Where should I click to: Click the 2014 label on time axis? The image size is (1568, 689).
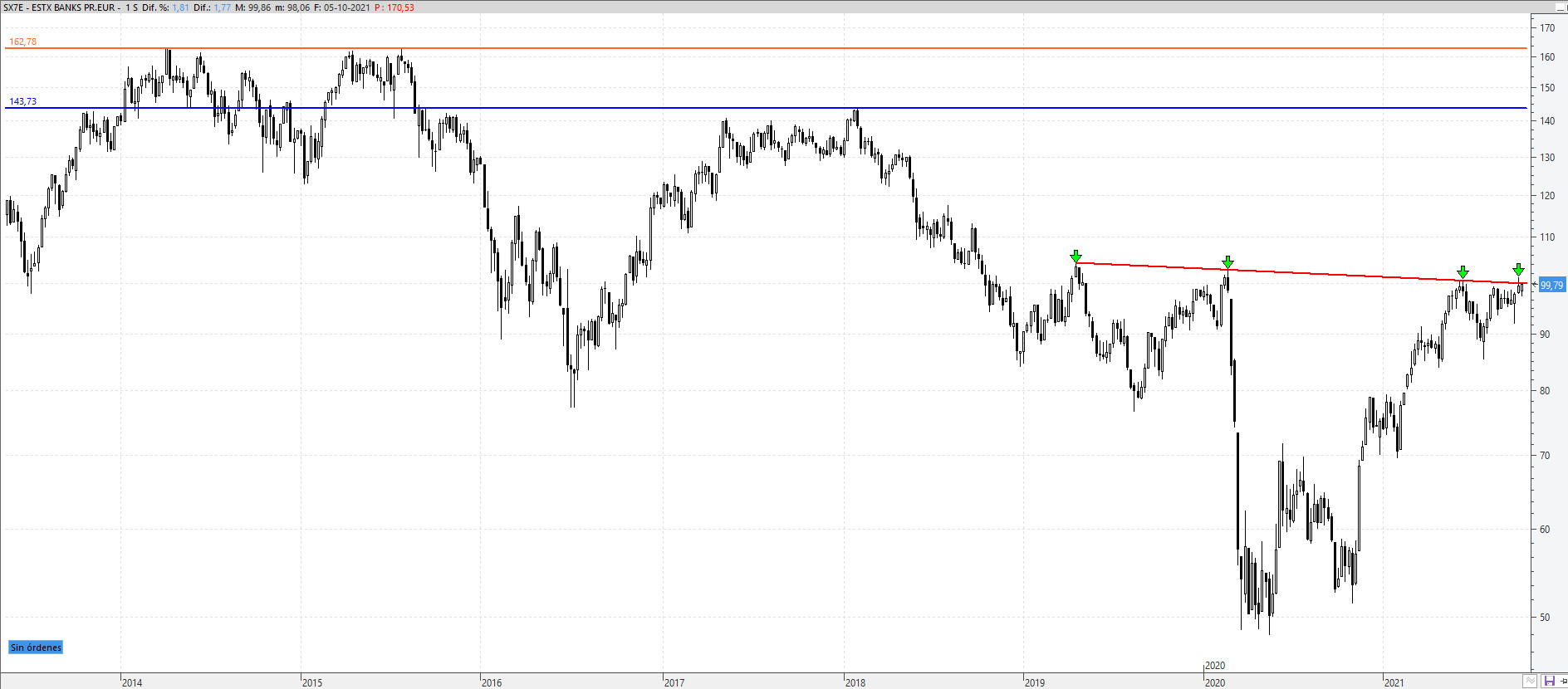tap(132, 682)
